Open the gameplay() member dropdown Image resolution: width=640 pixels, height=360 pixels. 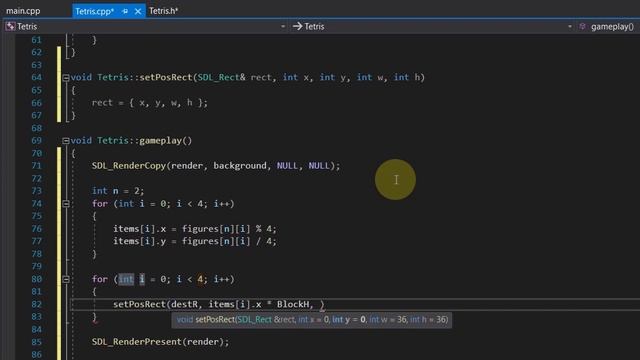[612, 27]
